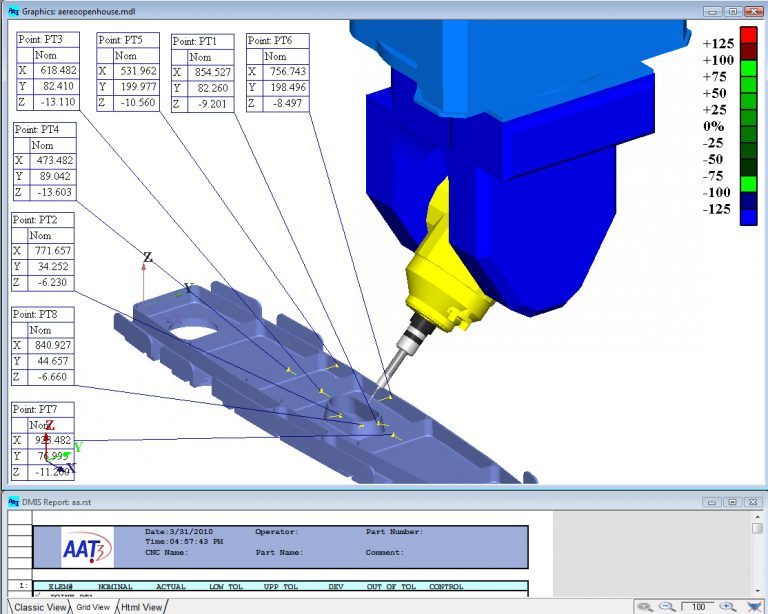Click the DMIS Report: aa.rst title text

(56, 502)
